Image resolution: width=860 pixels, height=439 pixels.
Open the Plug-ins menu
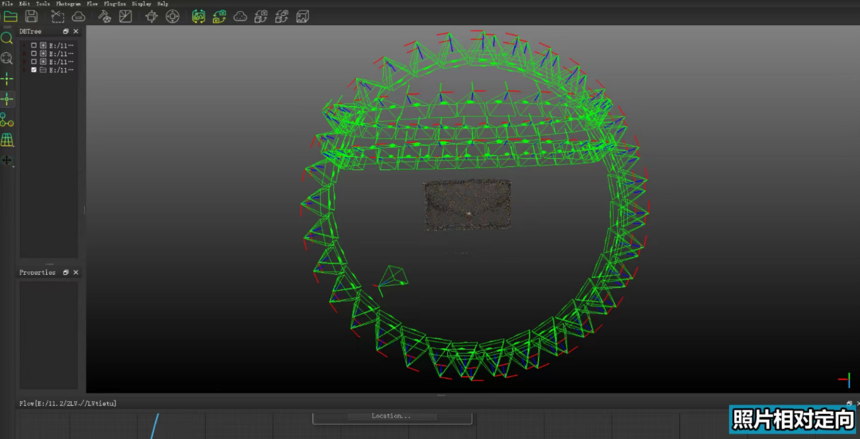pos(115,4)
